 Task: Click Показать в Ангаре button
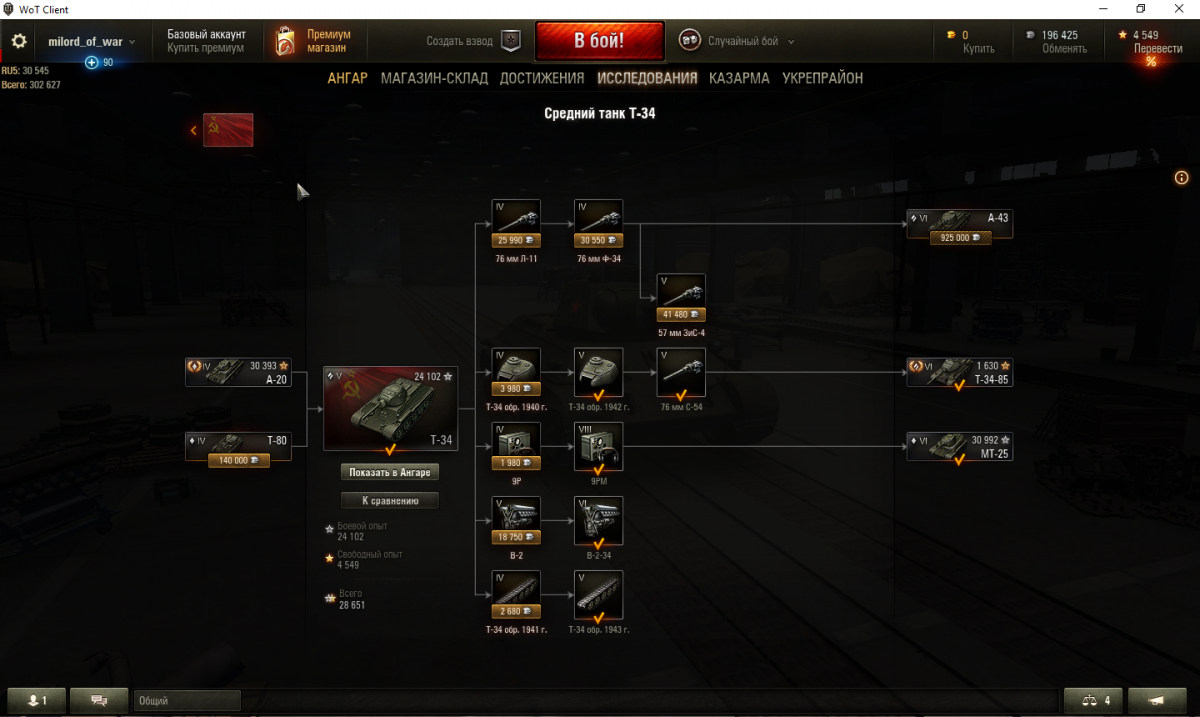tap(390, 472)
